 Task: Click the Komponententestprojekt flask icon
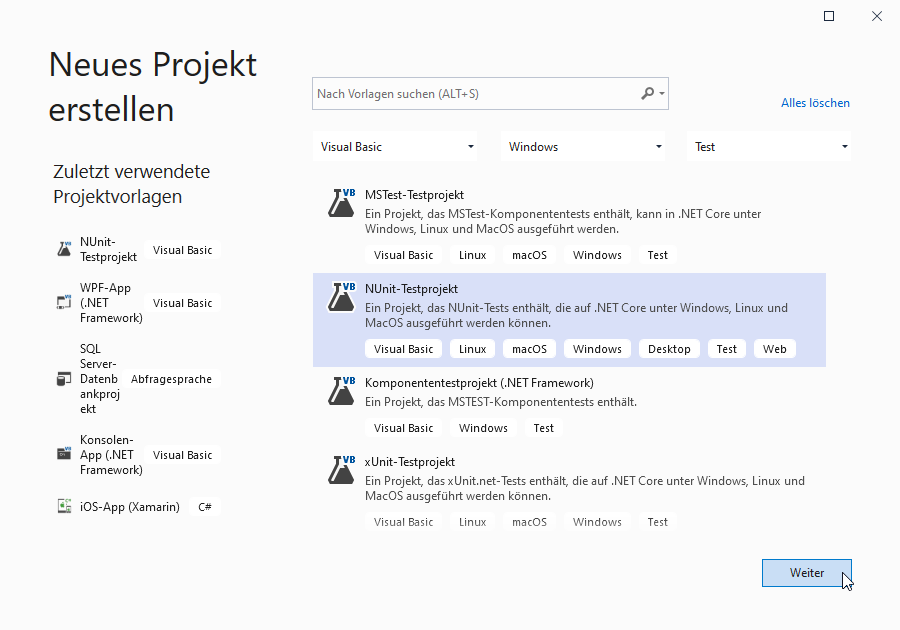[x=340, y=389]
